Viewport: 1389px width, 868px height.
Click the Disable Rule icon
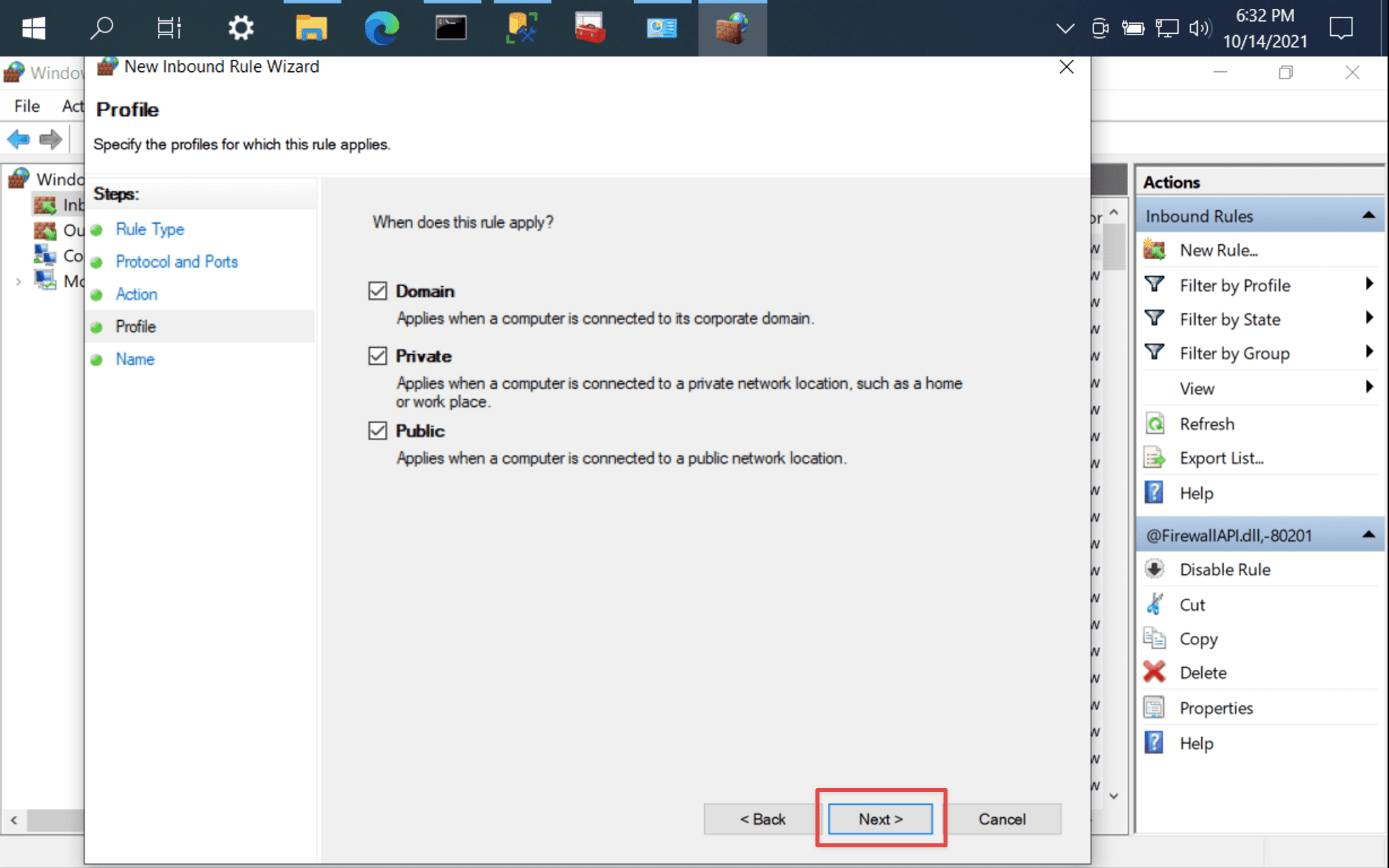click(1154, 569)
